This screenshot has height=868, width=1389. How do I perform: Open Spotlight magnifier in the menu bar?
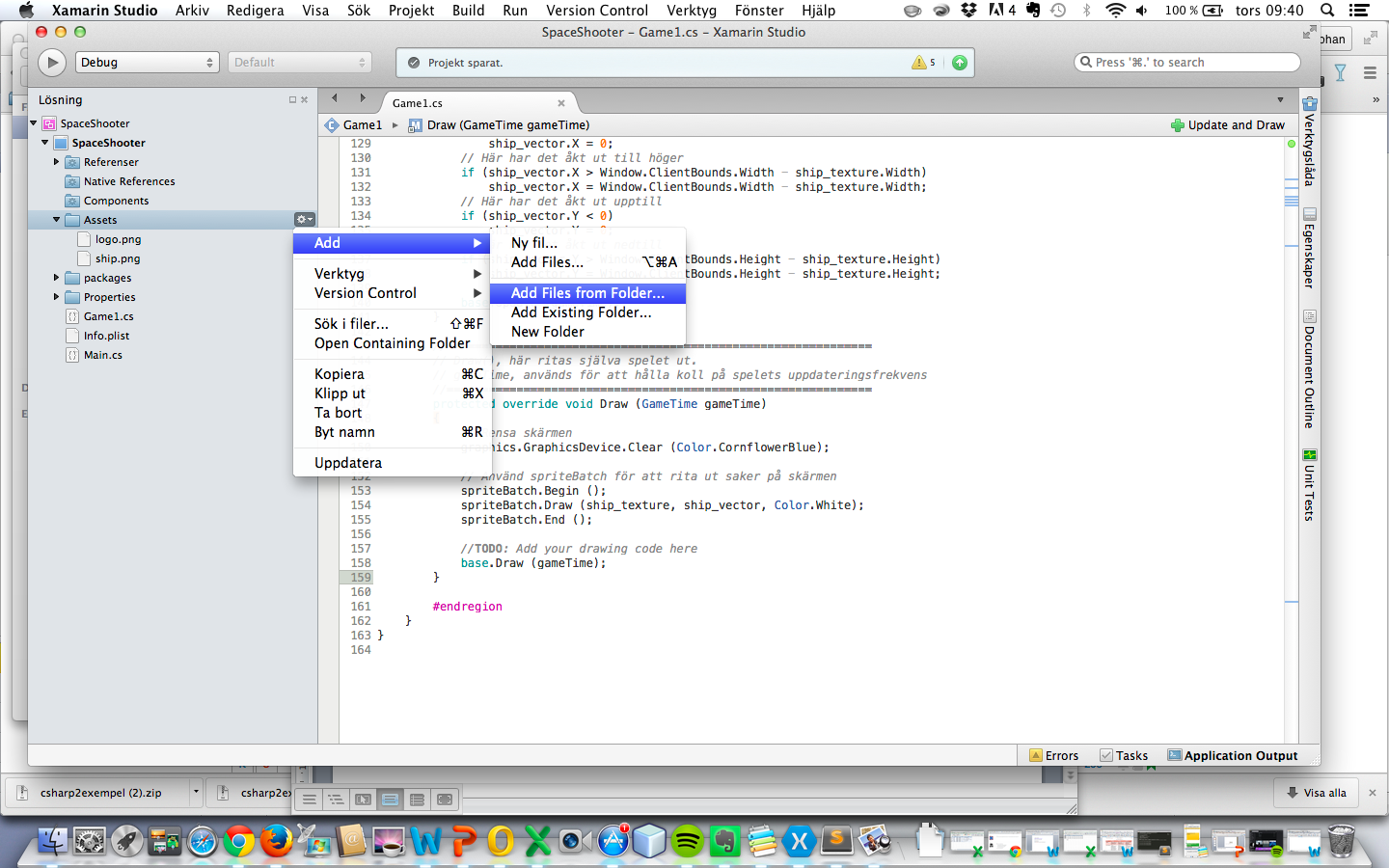tap(1327, 11)
